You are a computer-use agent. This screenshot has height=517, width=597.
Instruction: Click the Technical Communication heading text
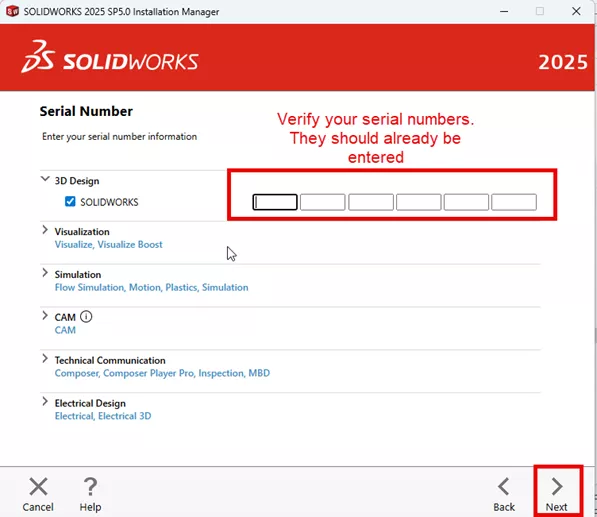(110, 360)
